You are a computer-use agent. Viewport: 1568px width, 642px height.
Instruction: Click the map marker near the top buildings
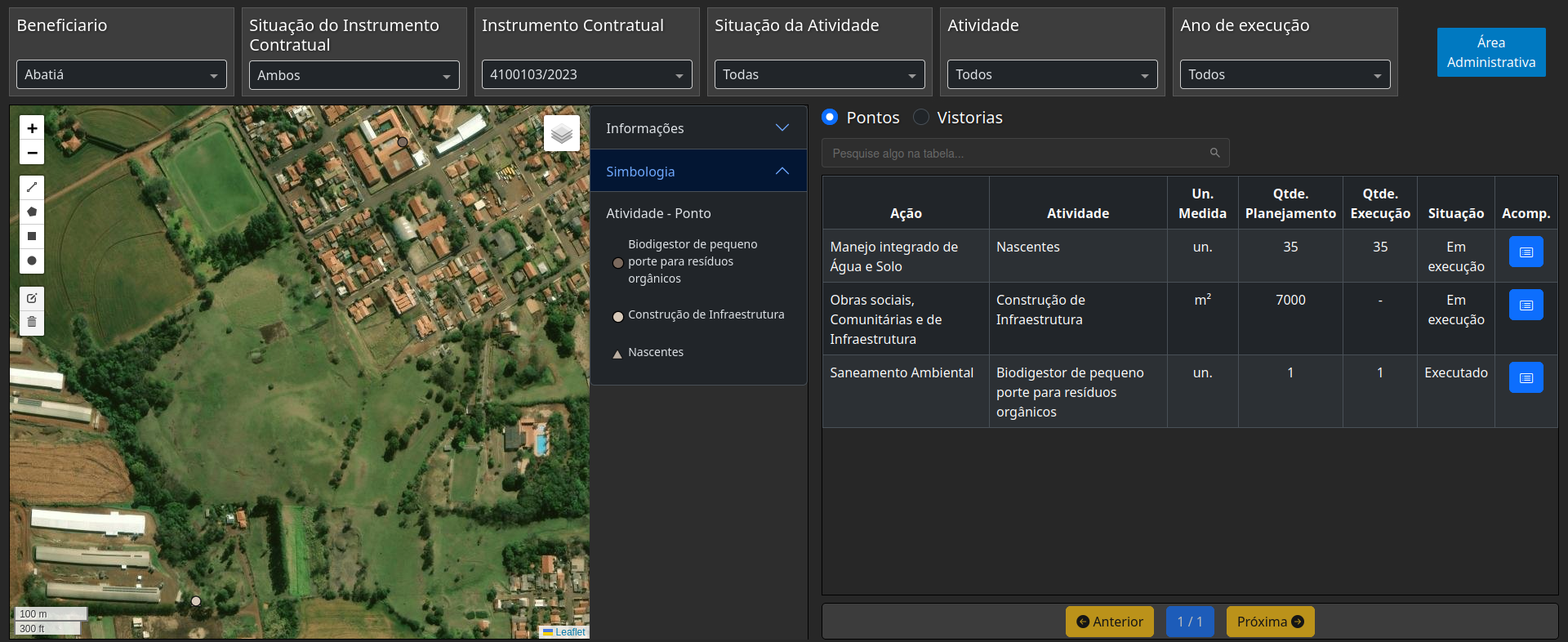pos(403,141)
